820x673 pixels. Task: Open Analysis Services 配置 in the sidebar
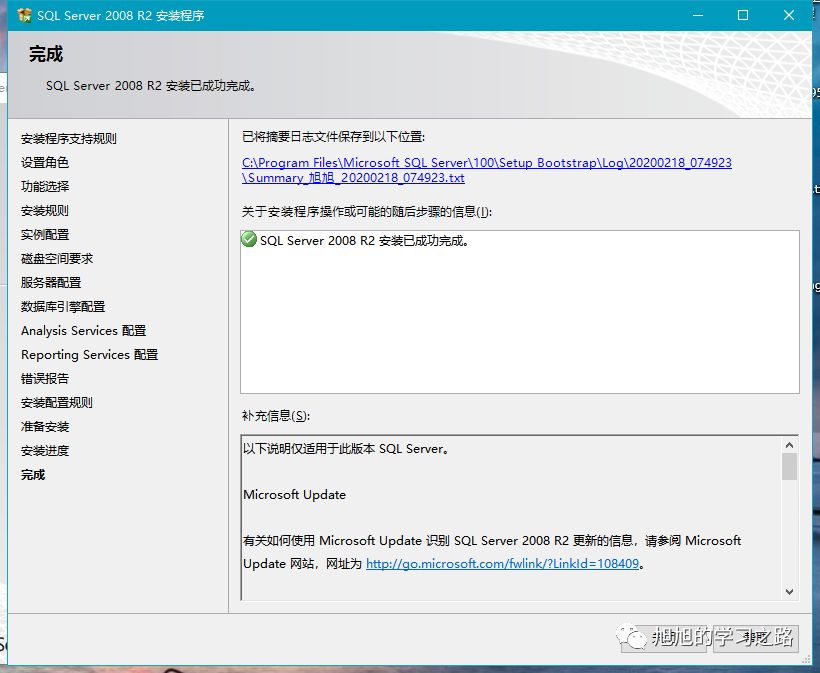82,330
